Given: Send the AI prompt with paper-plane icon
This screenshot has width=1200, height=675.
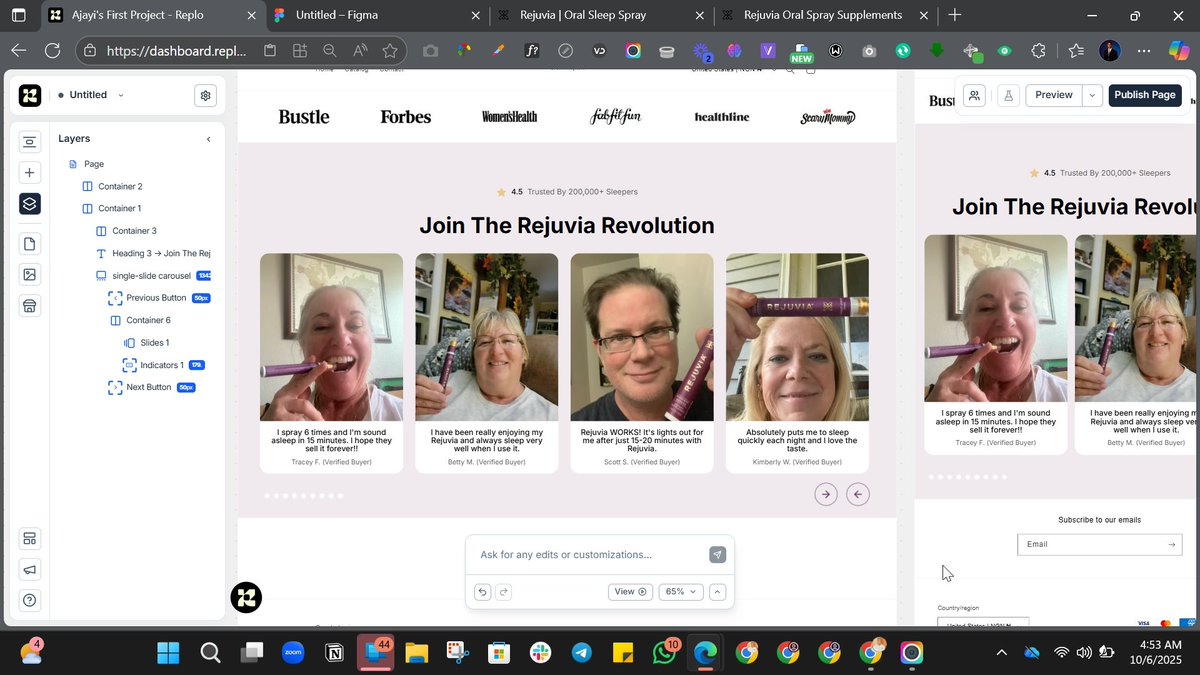Looking at the screenshot, I should pyautogui.click(x=717, y=555).
